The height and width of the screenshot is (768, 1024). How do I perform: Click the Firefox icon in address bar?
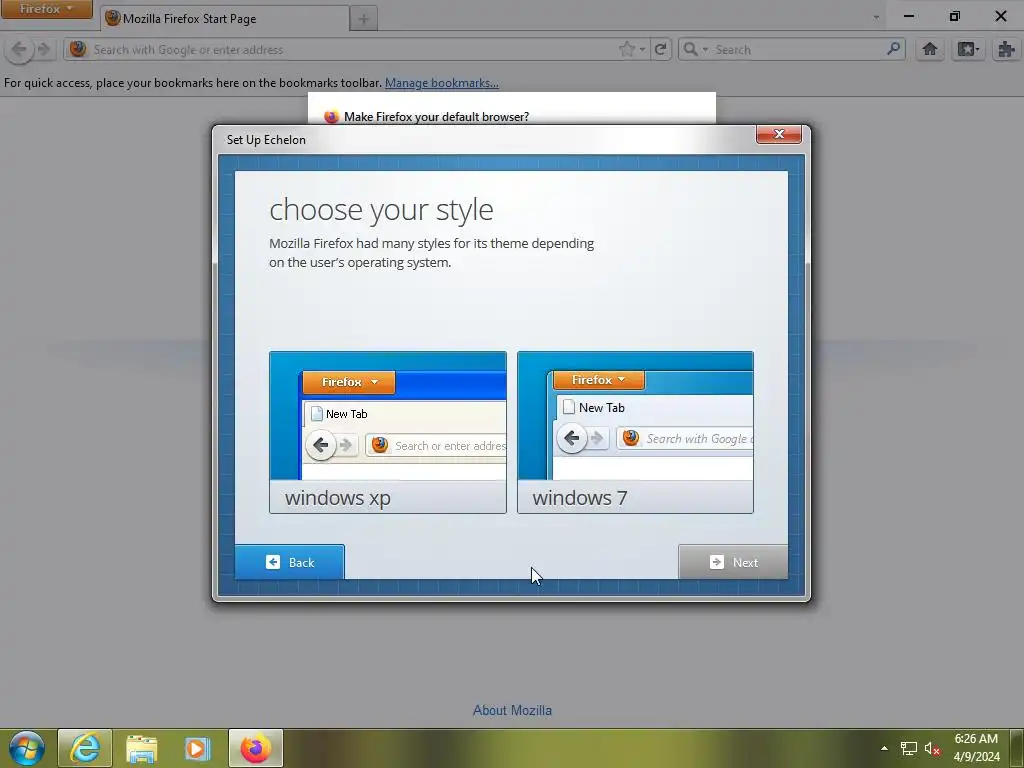point(78,50)
